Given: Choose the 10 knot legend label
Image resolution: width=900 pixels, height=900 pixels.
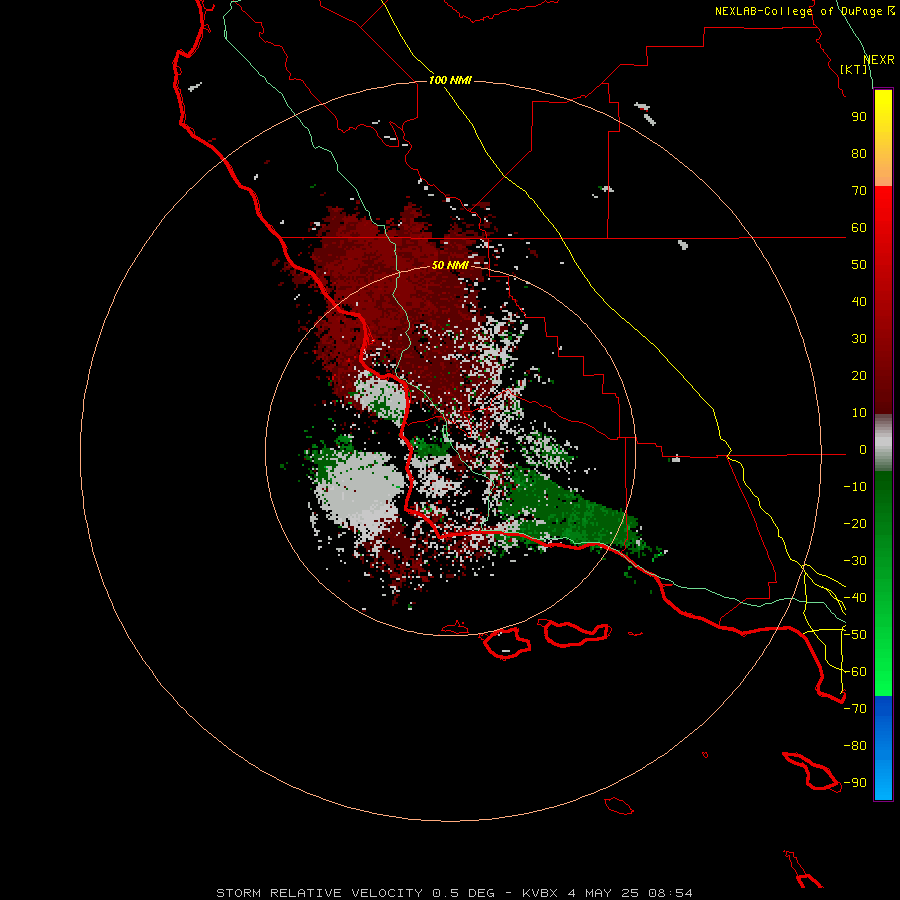Looking at the screenshot, I should (859, 413).
